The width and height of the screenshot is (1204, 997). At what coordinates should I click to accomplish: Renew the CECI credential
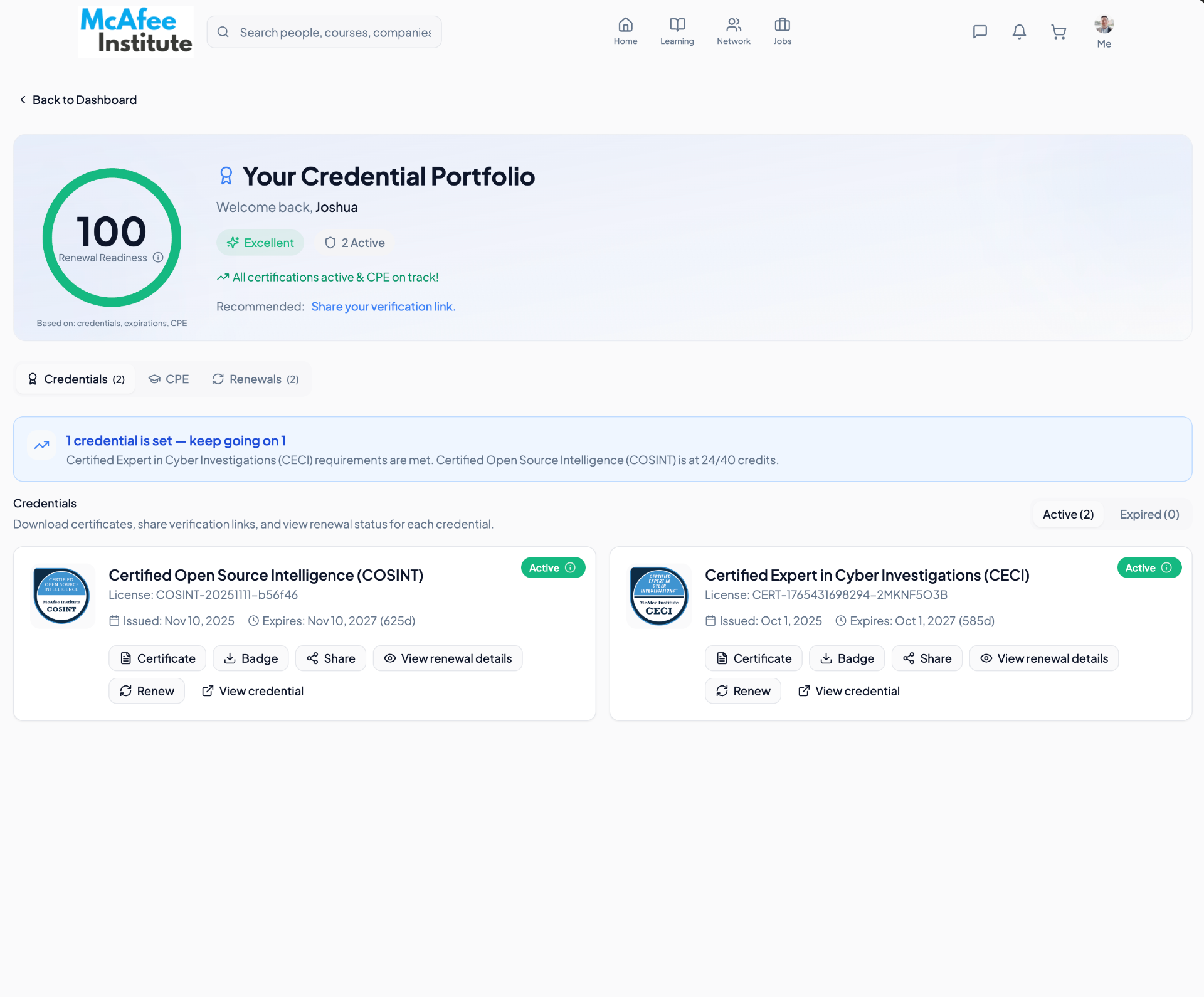(x=743, y=691)
